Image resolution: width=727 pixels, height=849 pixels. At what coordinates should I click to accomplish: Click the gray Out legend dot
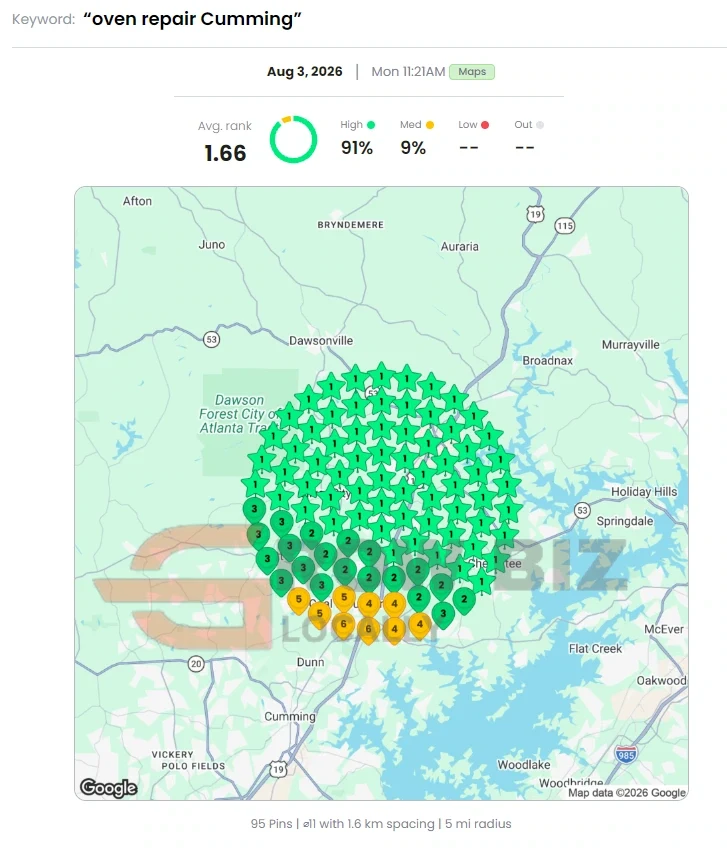540,125
